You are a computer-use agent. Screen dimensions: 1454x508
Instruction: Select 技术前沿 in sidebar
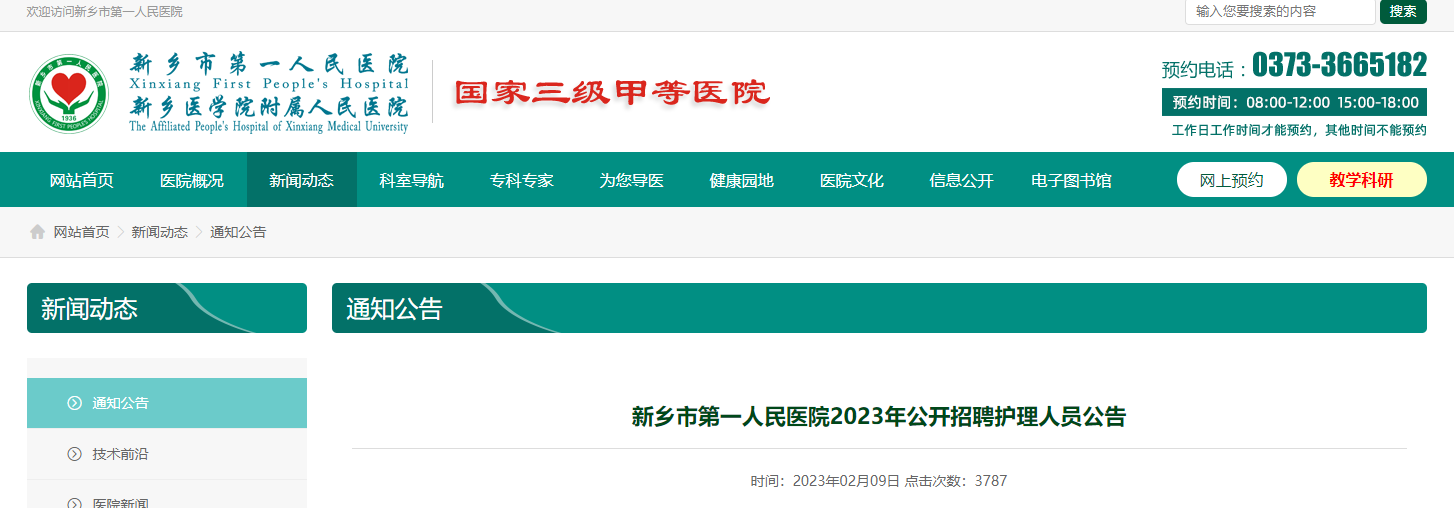(x=167, y=454)
